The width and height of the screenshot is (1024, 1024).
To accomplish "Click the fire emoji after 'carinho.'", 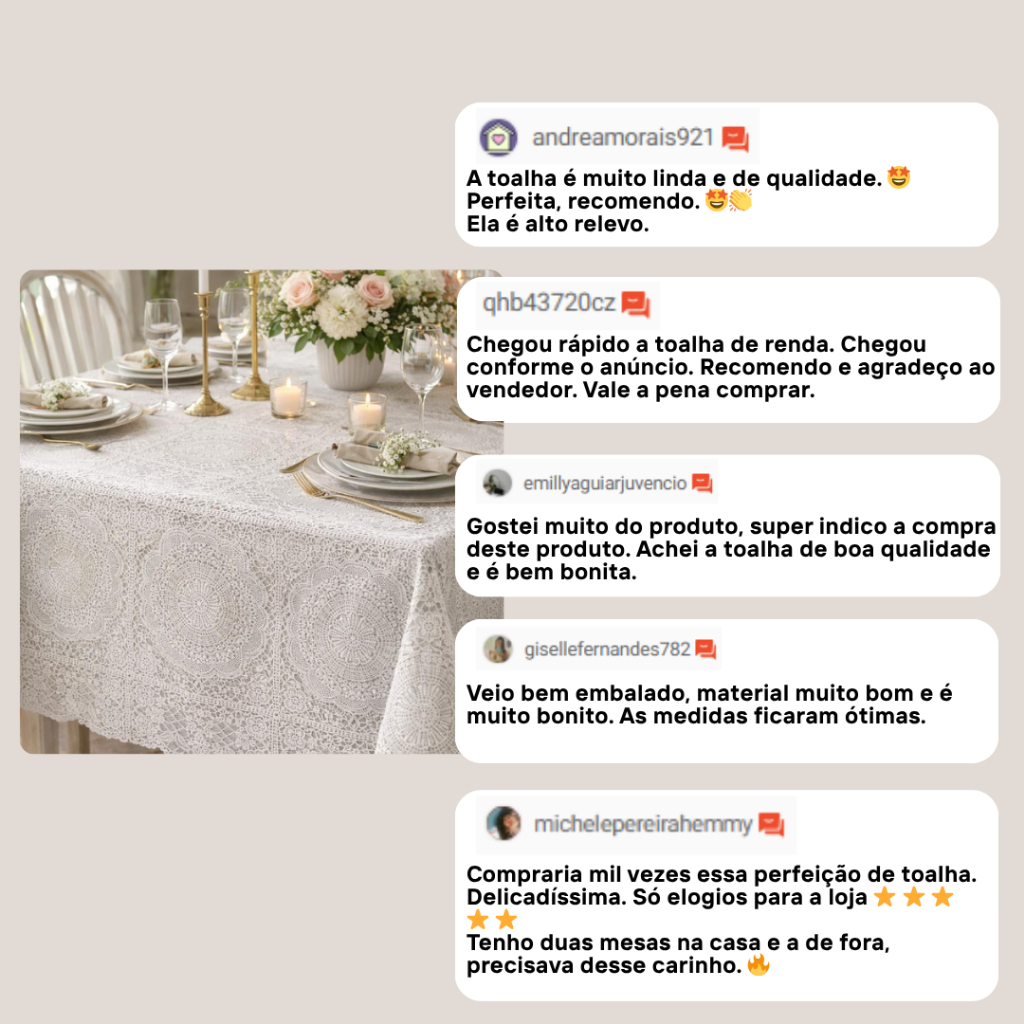I will (758, 965).
